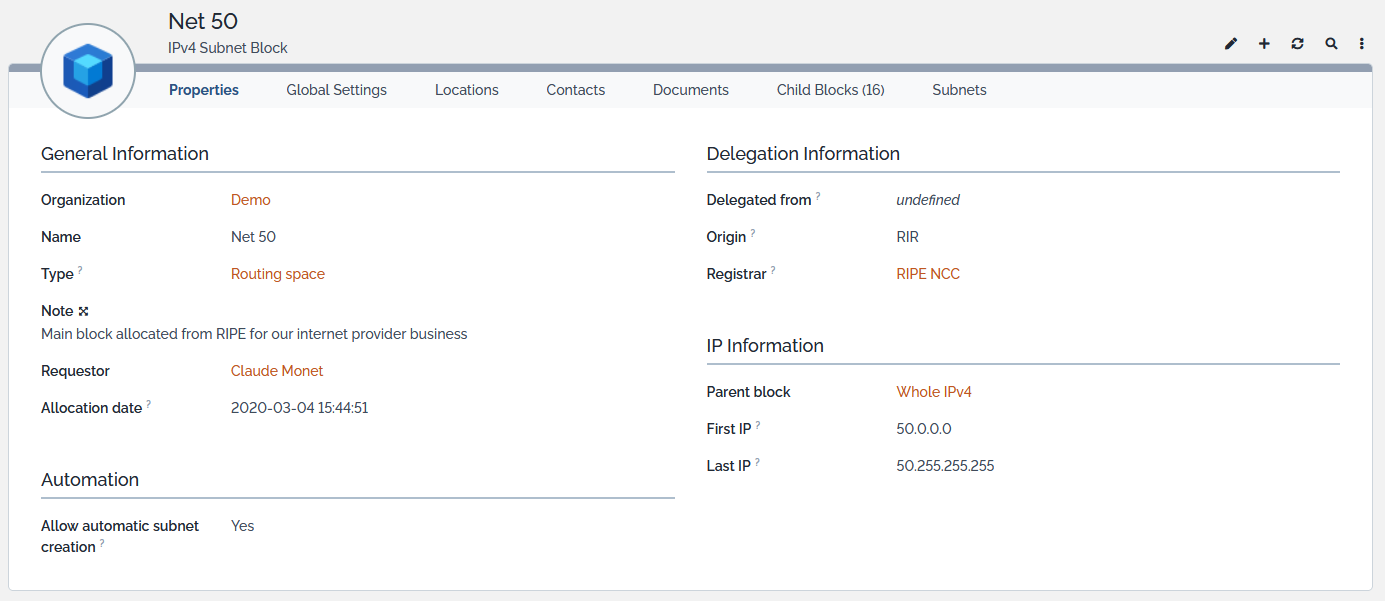
Task: Open the Whole IPv4 parent block
Action: pos(934,392)
